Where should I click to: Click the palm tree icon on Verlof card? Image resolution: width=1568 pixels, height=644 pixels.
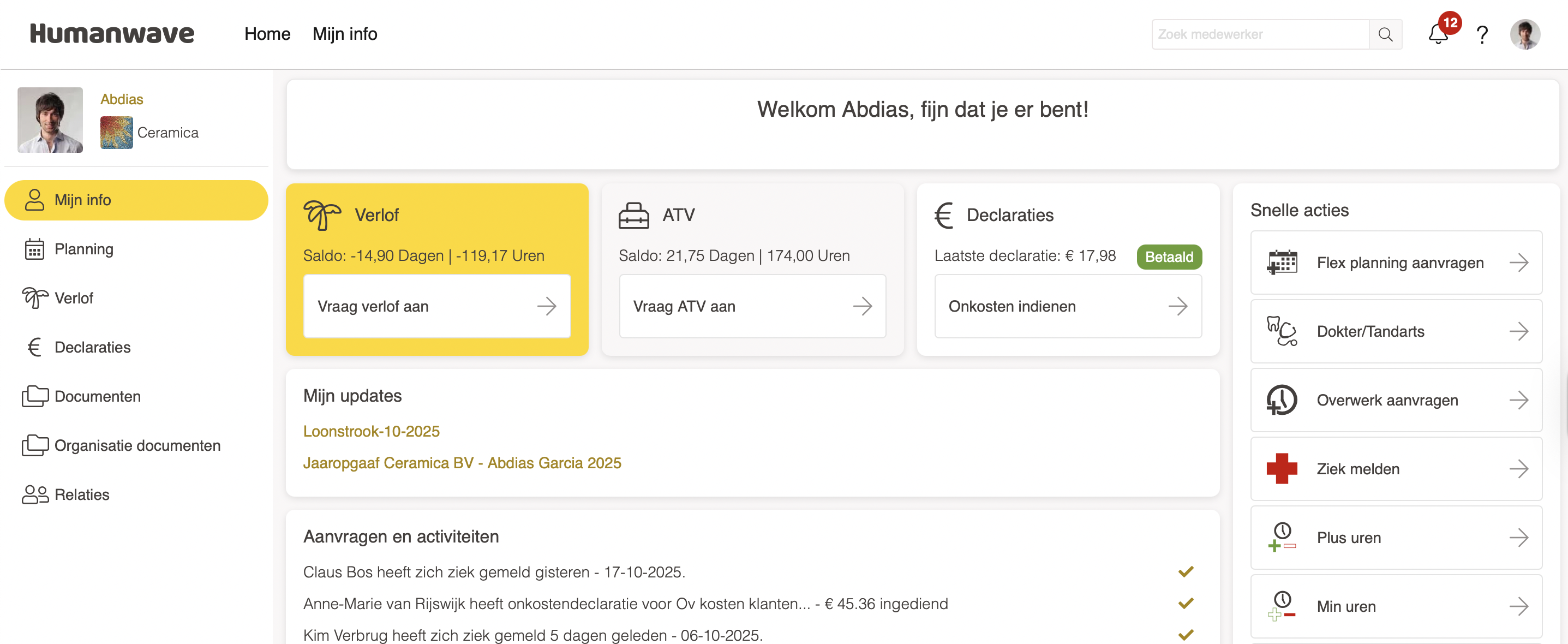click(322, 215)
